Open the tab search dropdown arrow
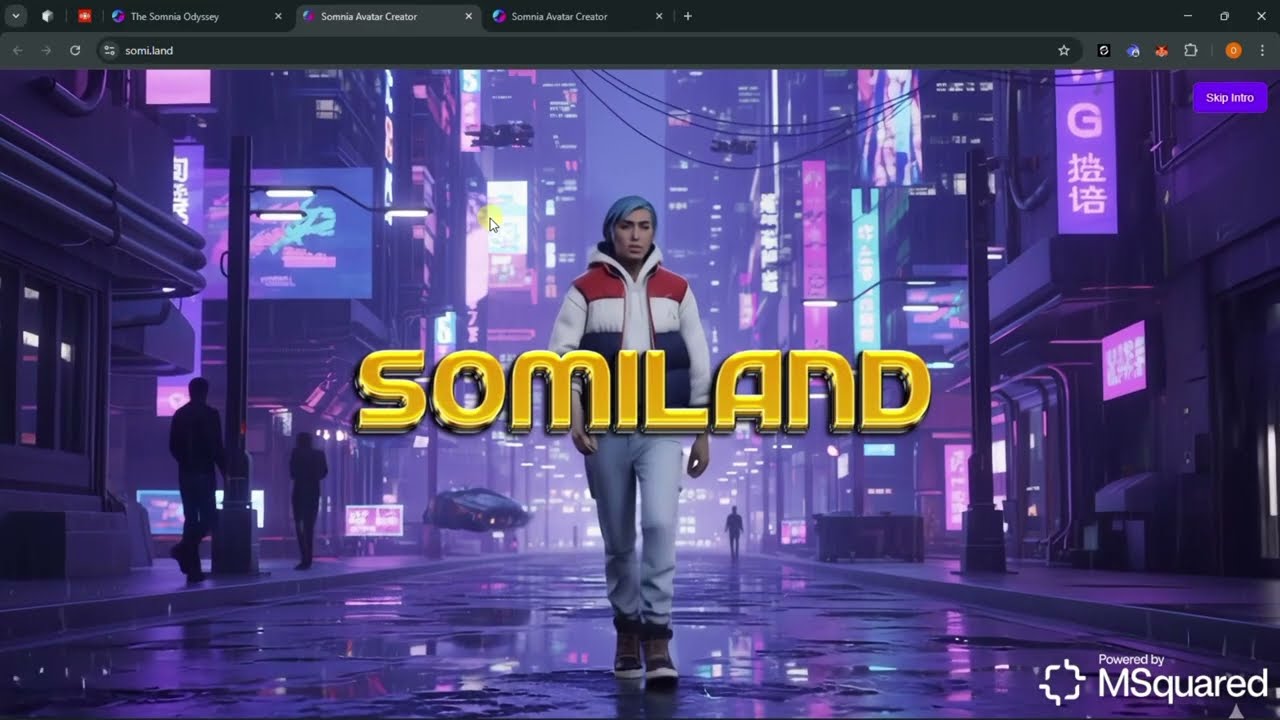Viewport: 1280px width, 720px height. 16,16
